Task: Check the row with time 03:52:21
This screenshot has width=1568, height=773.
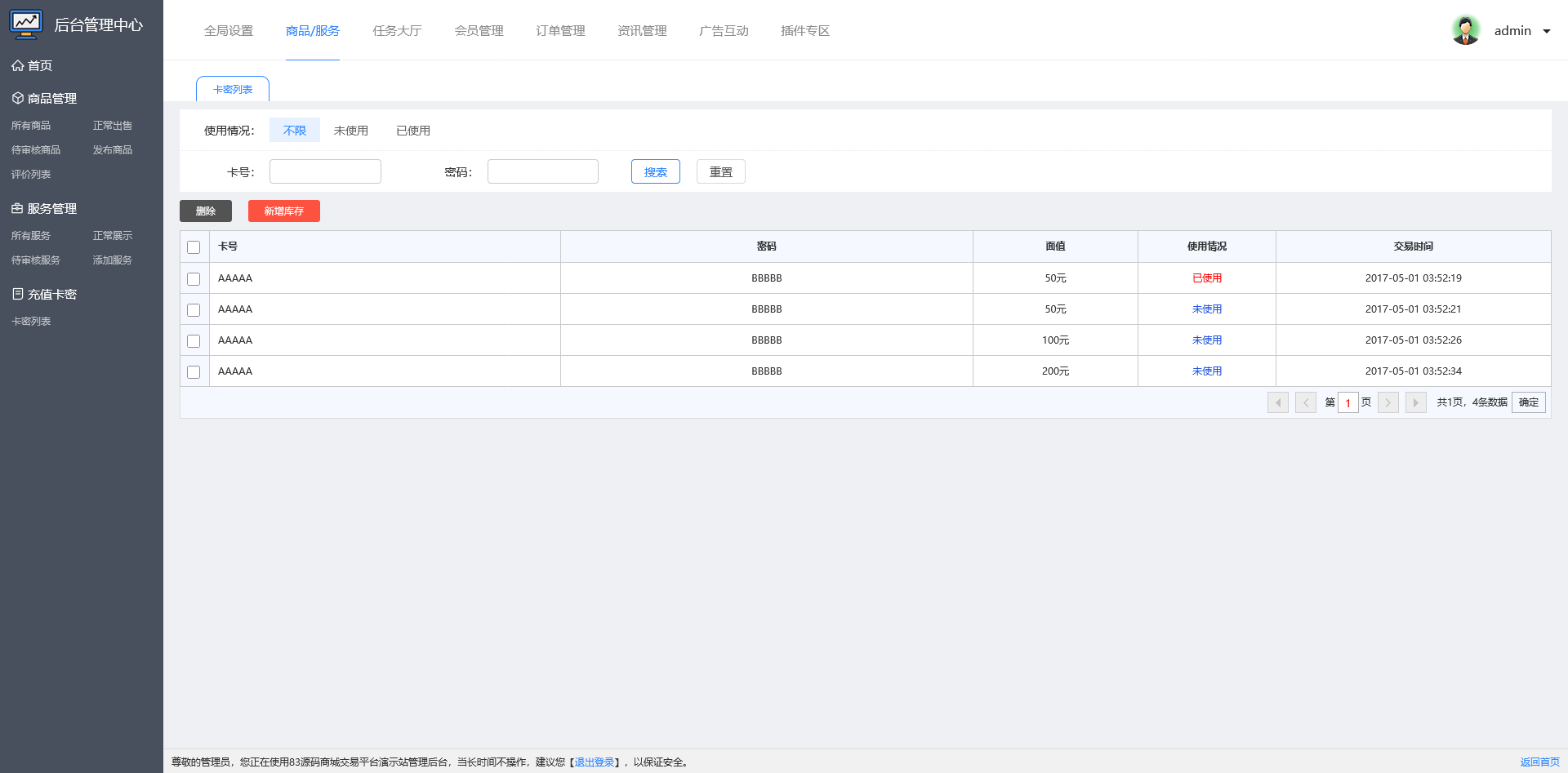Action: (x=194, y=310)
